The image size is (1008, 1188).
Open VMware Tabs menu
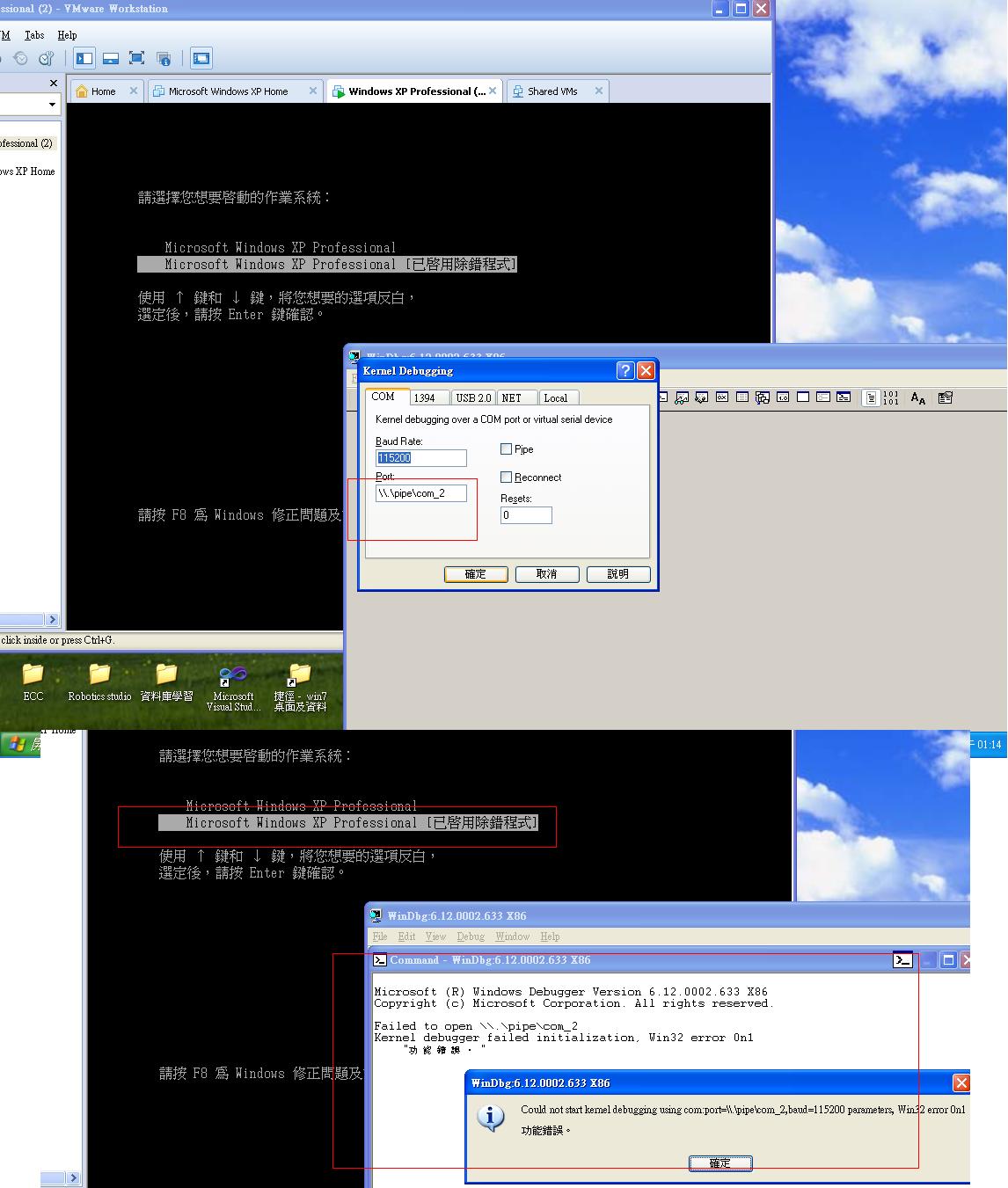[34, 35]
